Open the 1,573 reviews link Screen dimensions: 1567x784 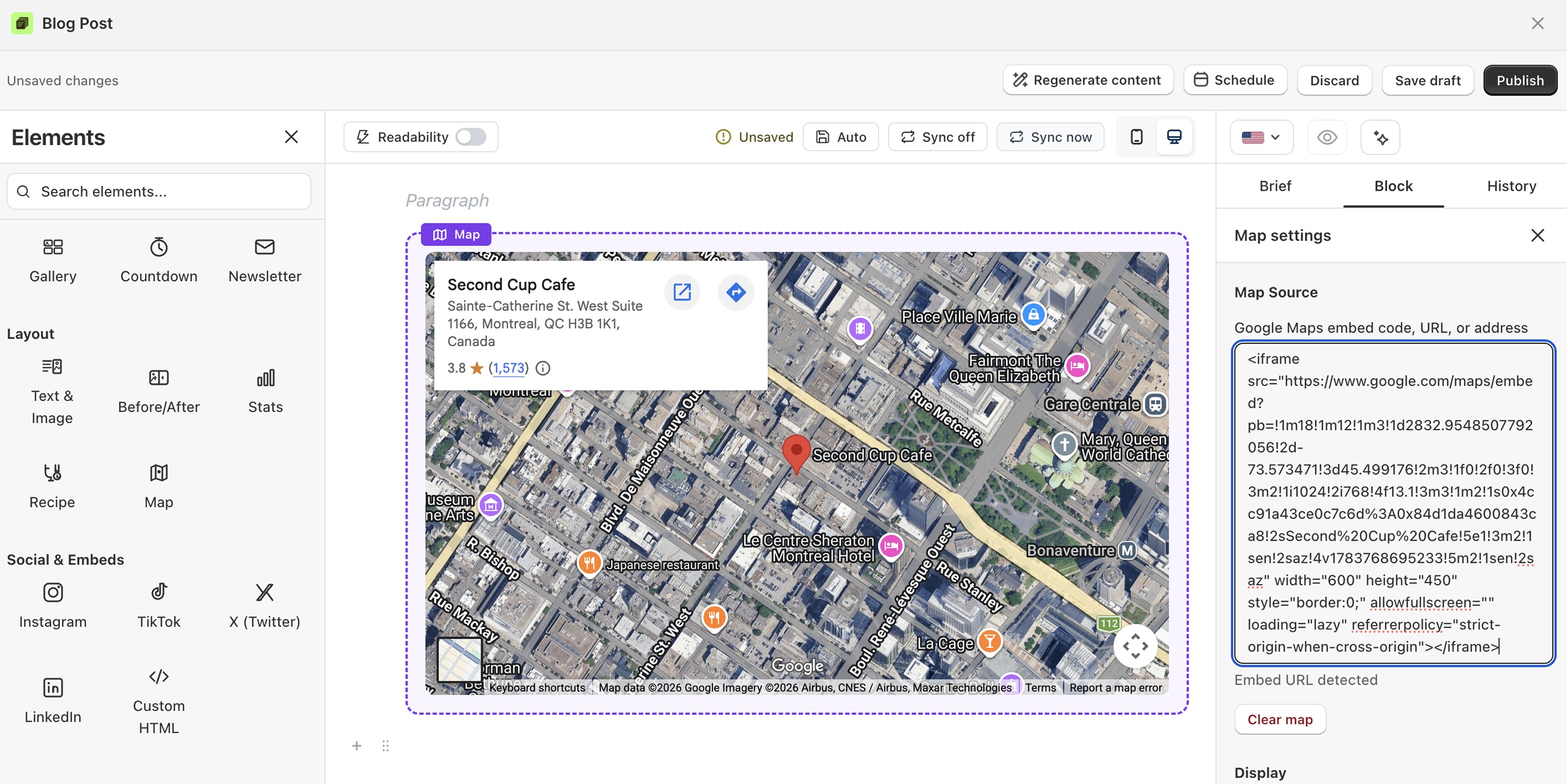coord(508,368)
